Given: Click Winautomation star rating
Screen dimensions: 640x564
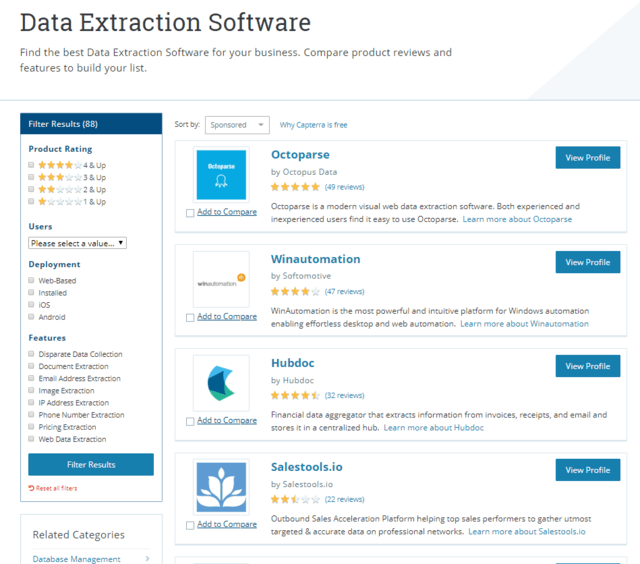Looking at the screenshot, I should point(295,291).
